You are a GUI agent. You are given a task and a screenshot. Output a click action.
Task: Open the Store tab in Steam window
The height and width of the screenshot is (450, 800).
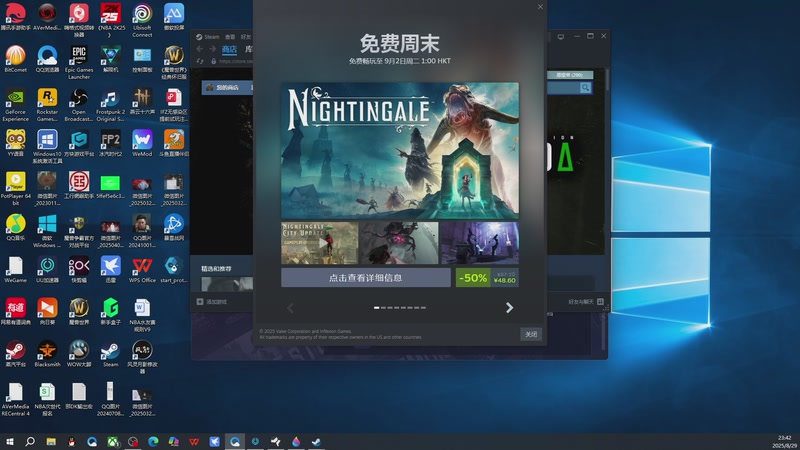pos(230,49)
